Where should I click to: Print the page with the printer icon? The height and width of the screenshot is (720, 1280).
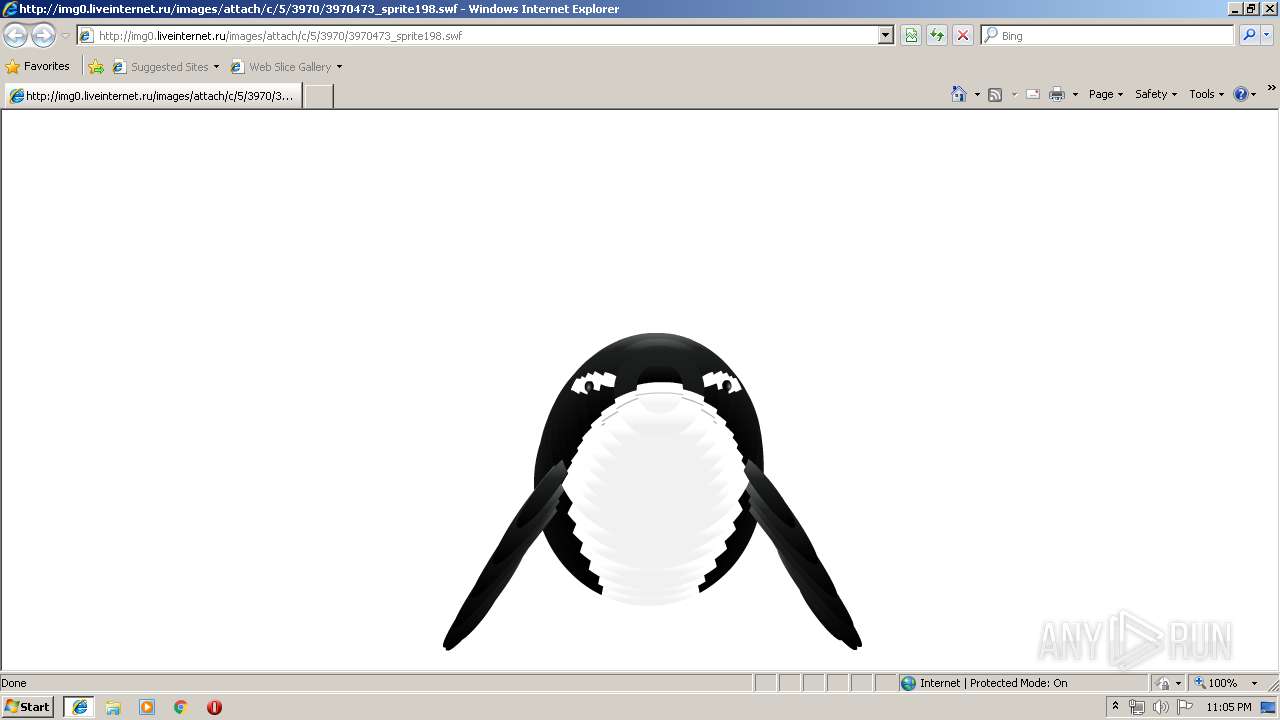1057,94
